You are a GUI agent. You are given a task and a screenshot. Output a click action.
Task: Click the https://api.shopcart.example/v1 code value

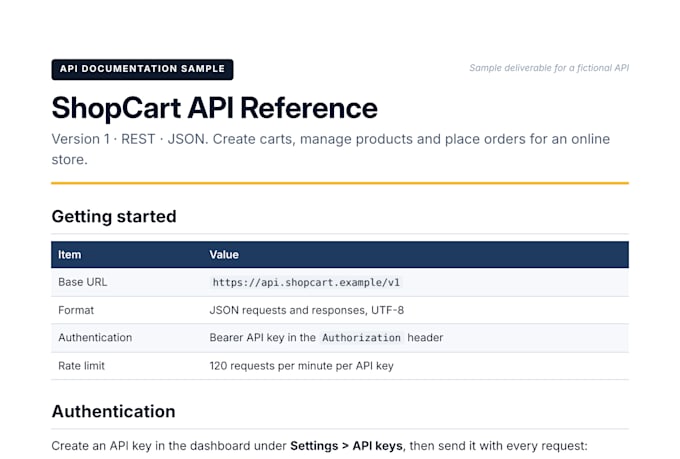pyautogui.click(x=306, y=282)
